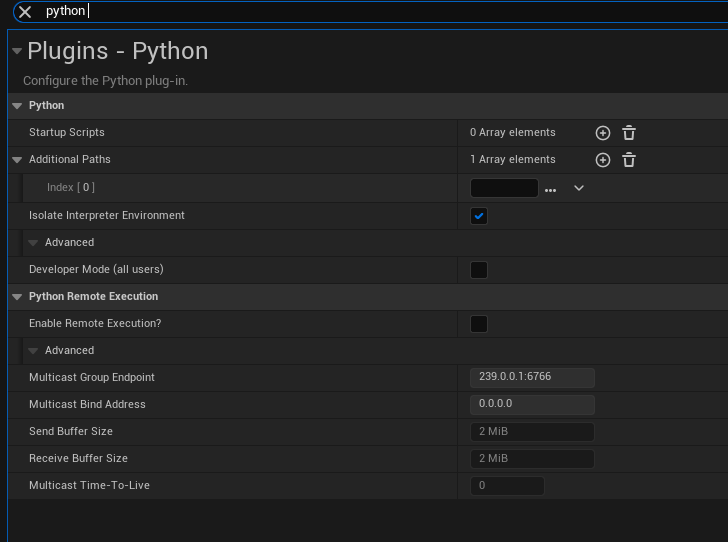Click '1 Array elements' text

click(x=513, y=159)
